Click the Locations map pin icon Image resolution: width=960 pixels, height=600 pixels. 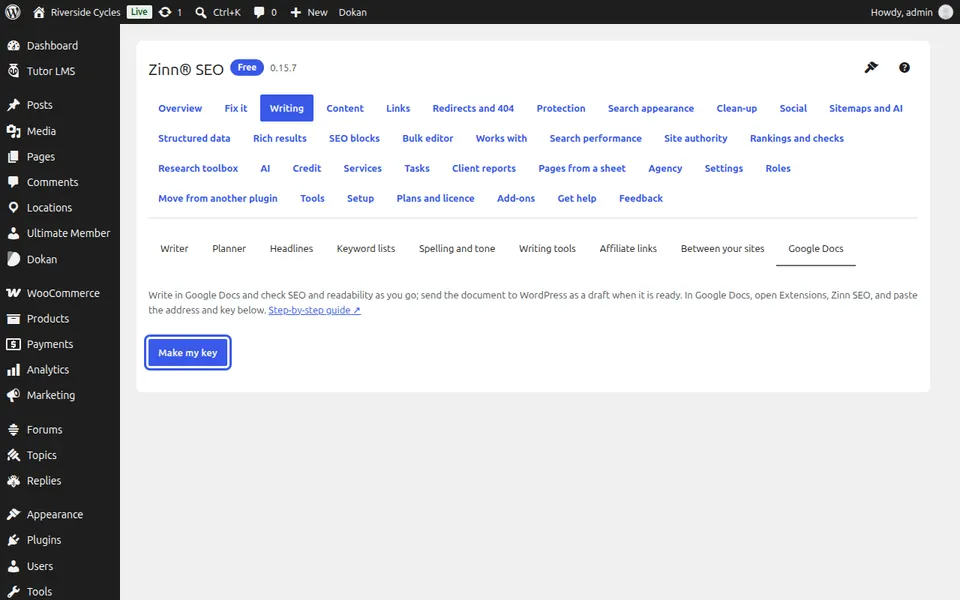(x=13, y=208)
